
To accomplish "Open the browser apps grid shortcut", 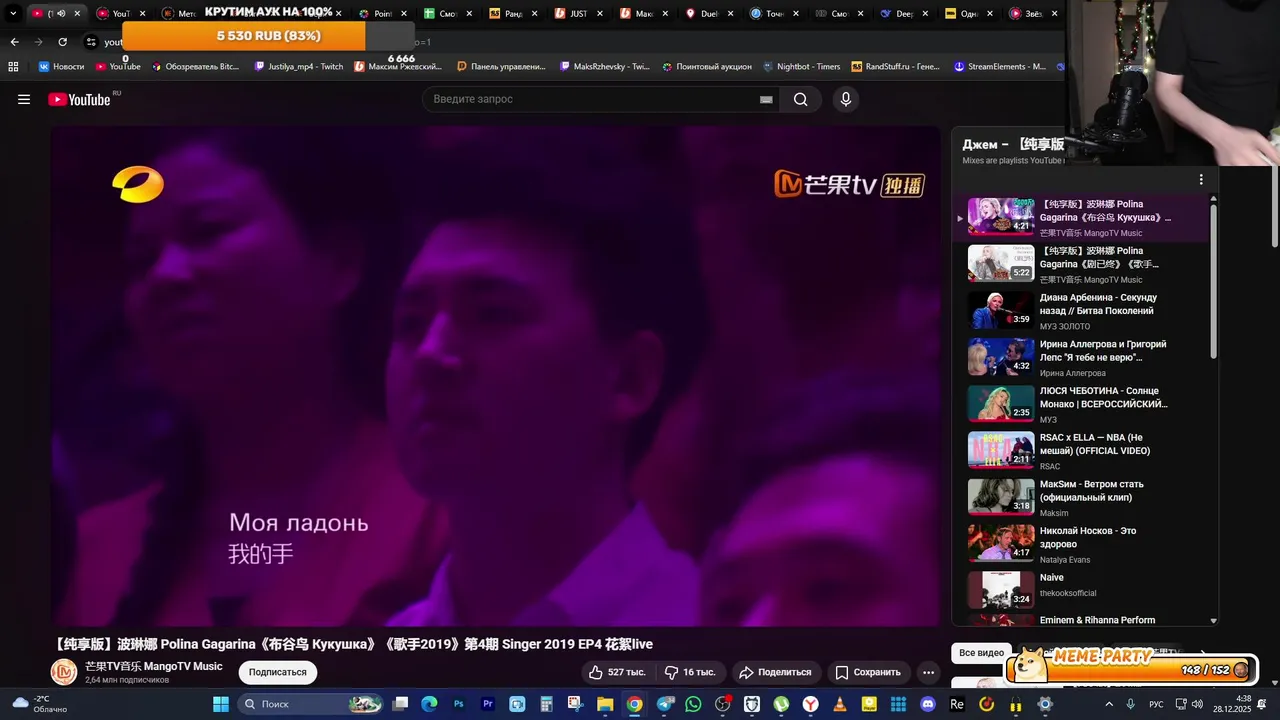I will [x=13, y=67].
